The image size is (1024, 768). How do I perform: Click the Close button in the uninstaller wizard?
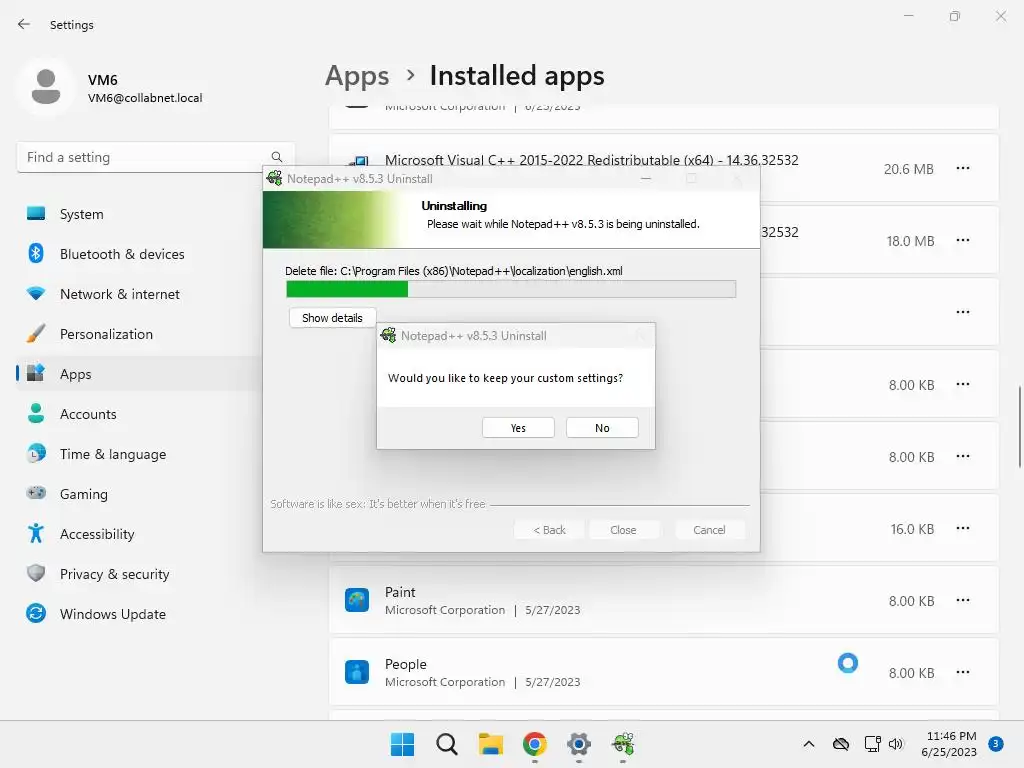click(x=623, y=530)
